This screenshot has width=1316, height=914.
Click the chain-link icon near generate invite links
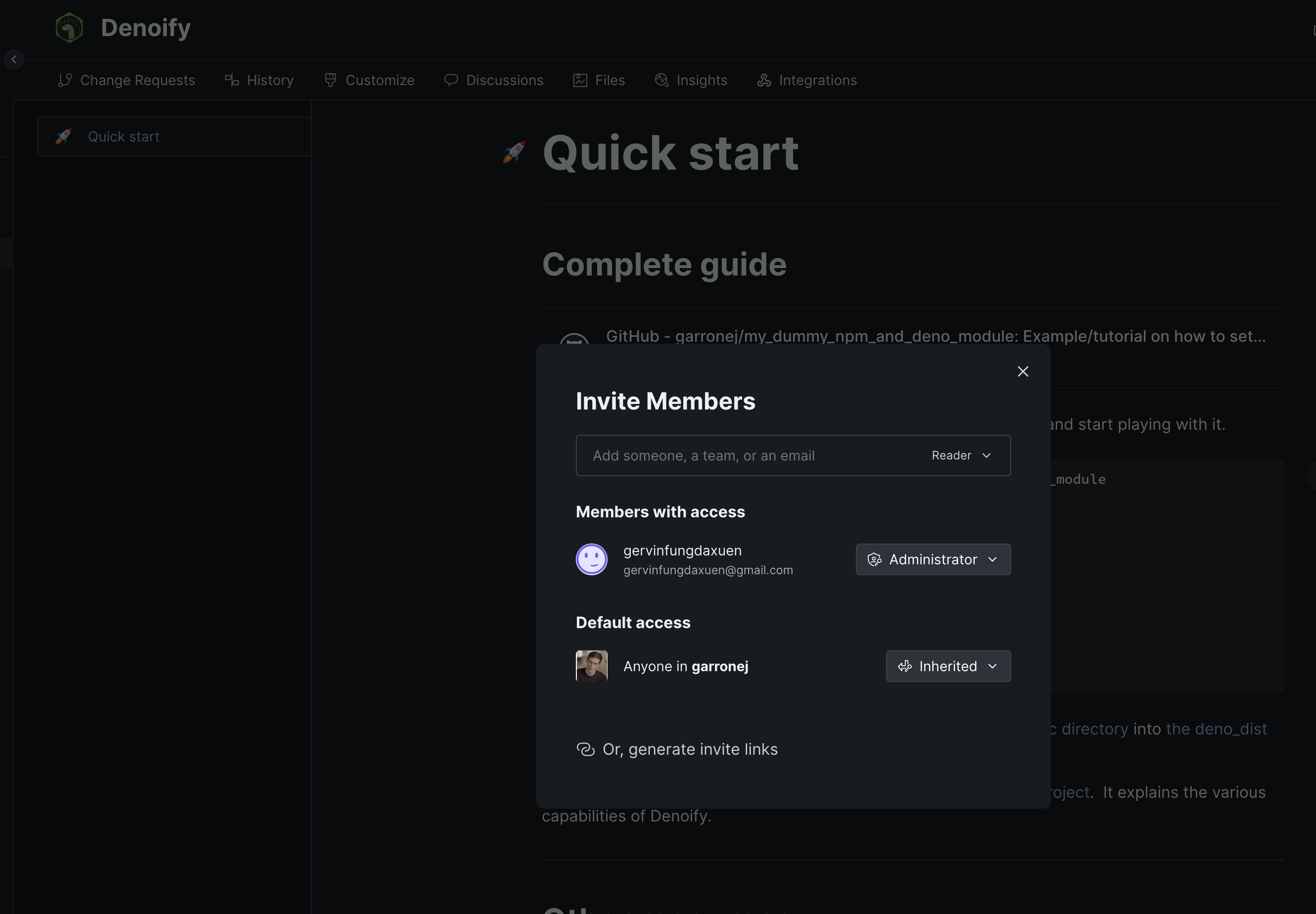click(586, 748)
